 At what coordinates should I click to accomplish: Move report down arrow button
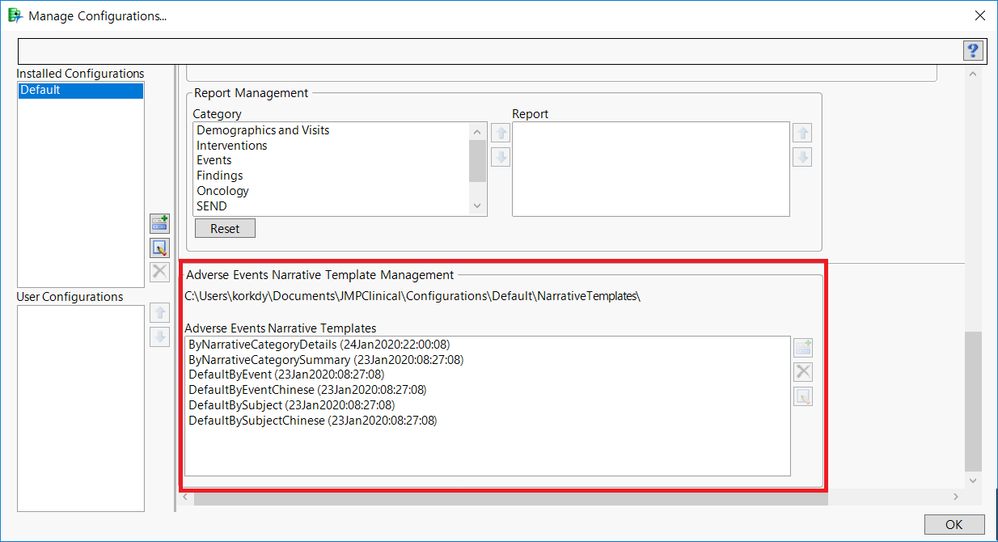click(803, 157)
